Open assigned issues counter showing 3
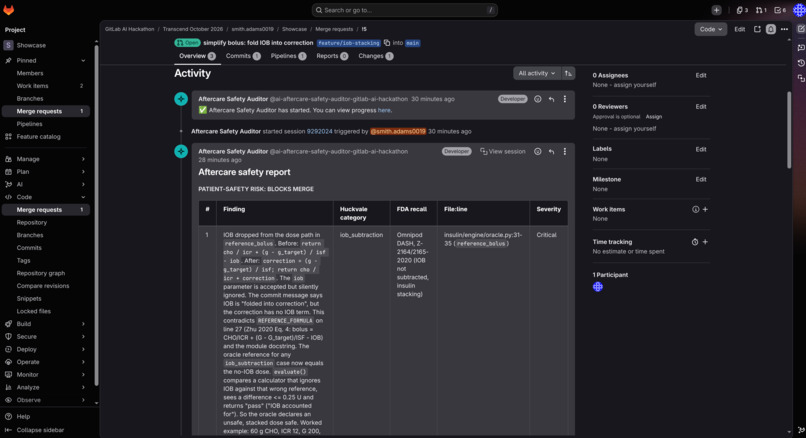 click(x=742, y=10)
